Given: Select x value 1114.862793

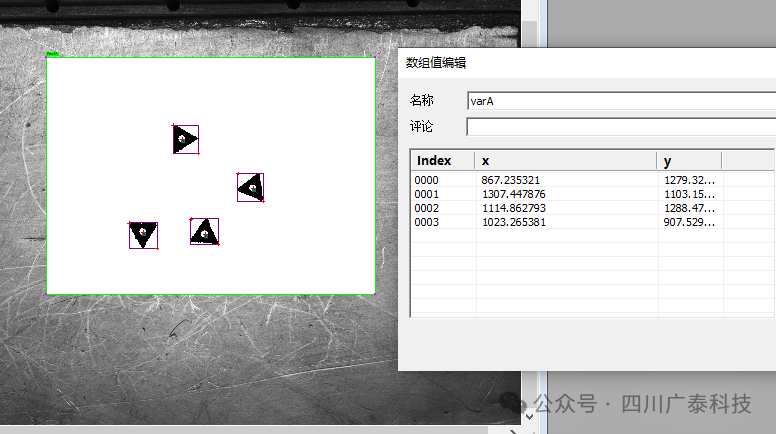Looking at the screenshot, I should (x=514, y=208).
